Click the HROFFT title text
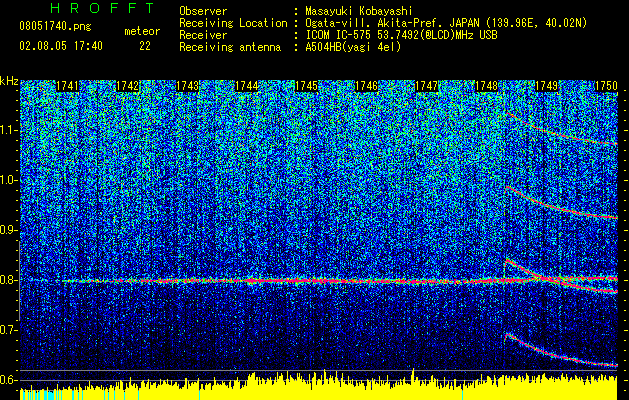 [102, 8]
